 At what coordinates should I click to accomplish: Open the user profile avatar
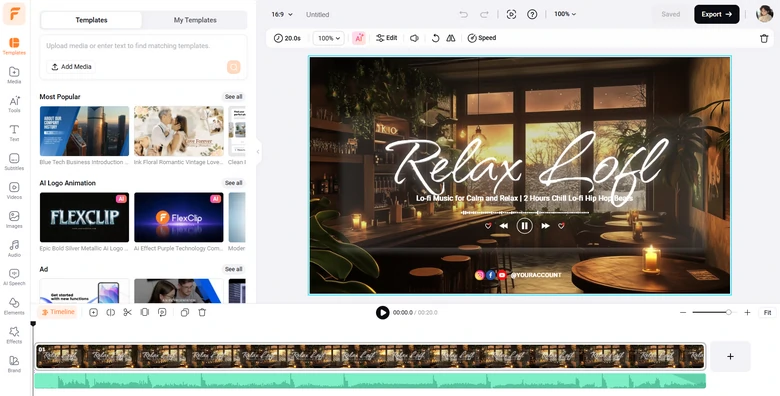coord(765,14)
